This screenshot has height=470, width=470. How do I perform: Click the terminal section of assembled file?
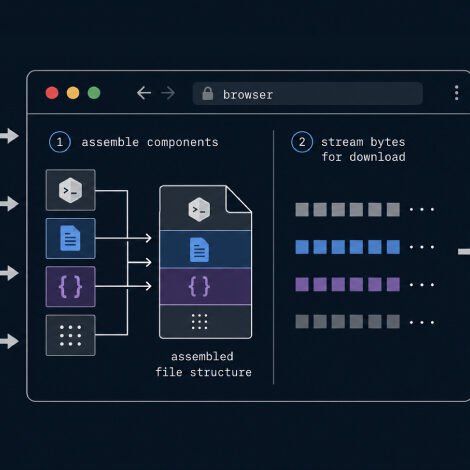199,209
